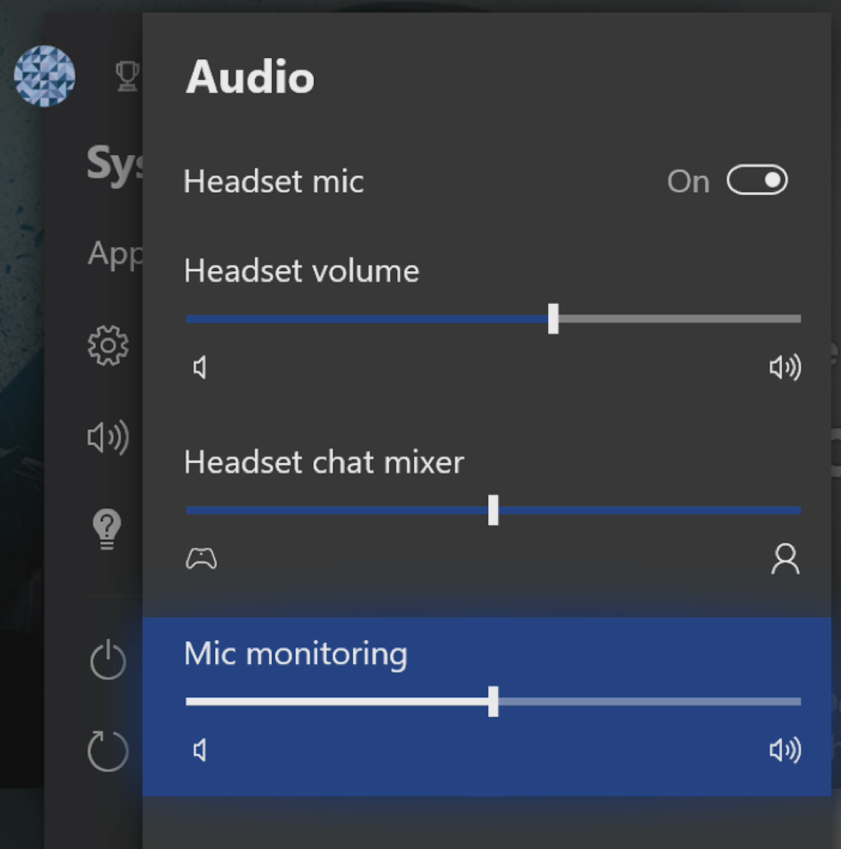The height and width of the screenshot is (849, 841).
Task: Open the Help lightbulb icon
Action: tap(107, 528)
